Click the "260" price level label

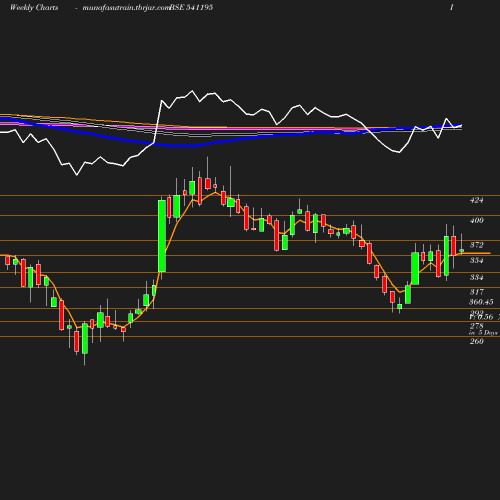(x=476, y=341)
